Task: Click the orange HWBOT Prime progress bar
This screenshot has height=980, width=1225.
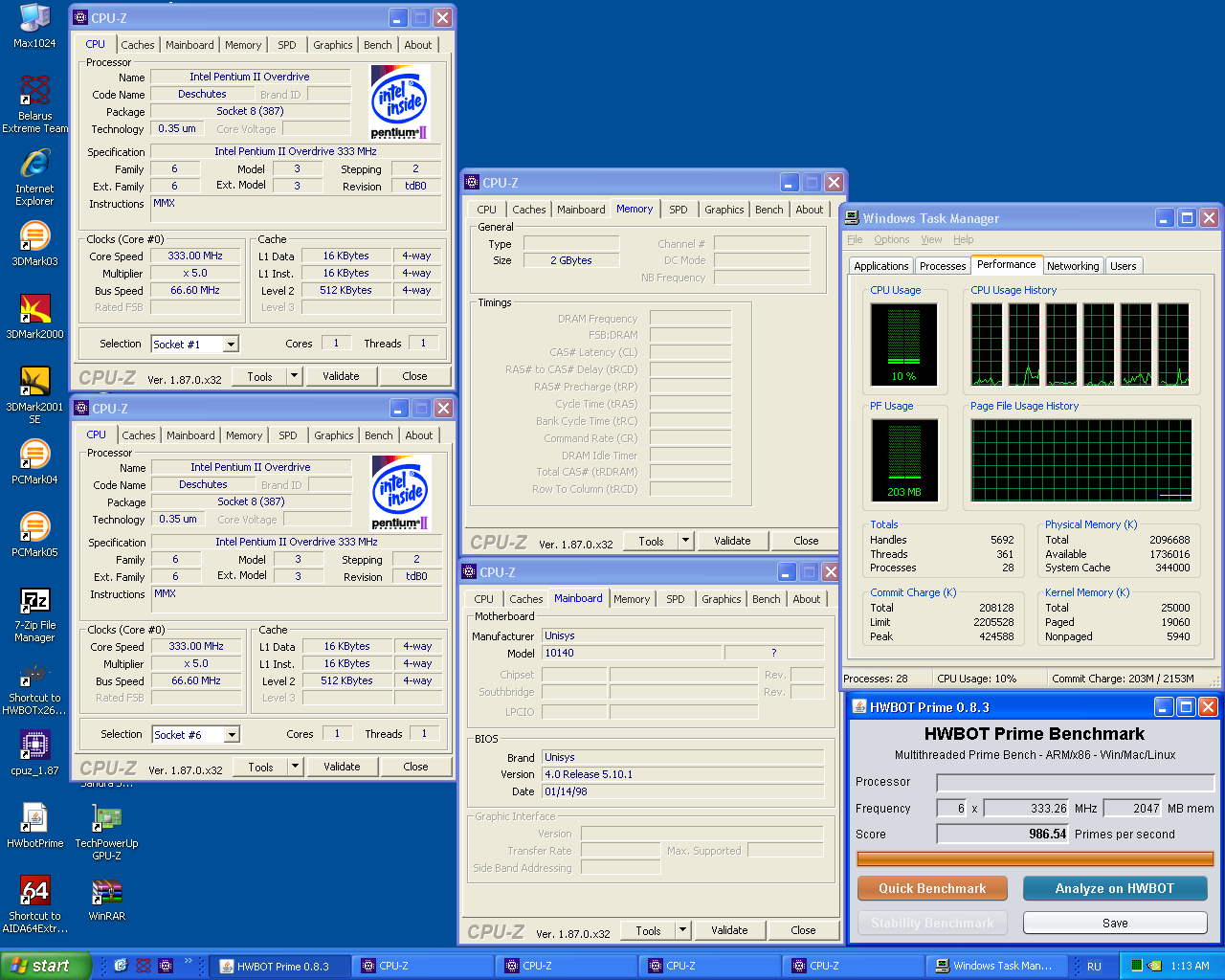Action: 1034,858
